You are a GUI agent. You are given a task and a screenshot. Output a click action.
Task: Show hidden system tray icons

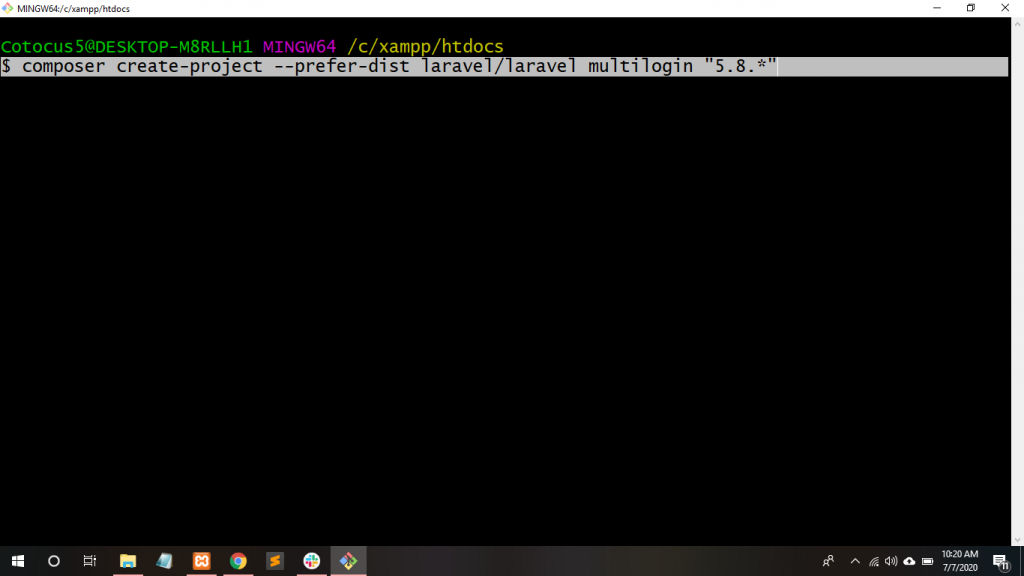click(x=855, y=561)
